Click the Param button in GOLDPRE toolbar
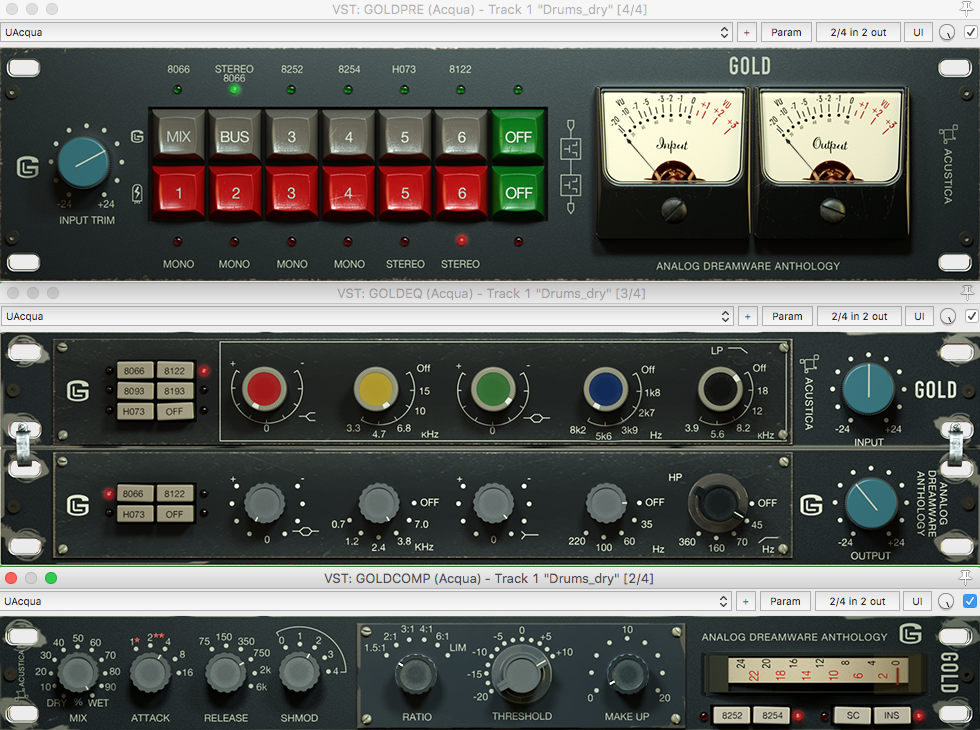 (x=786, y=31)
